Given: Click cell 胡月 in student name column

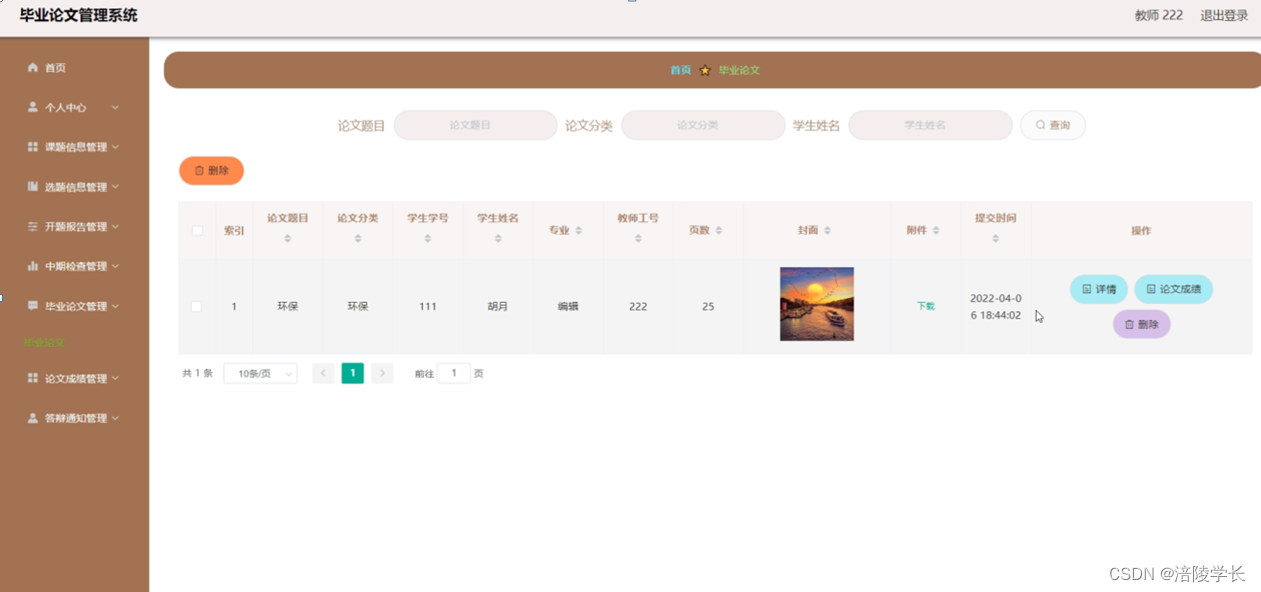Looking at the screenshot, I should point(498,307).
